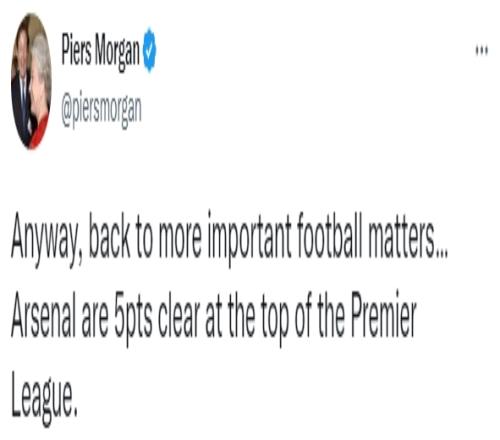Click the word football in the tweet
The image size is (500, 440).
[329, 235]
